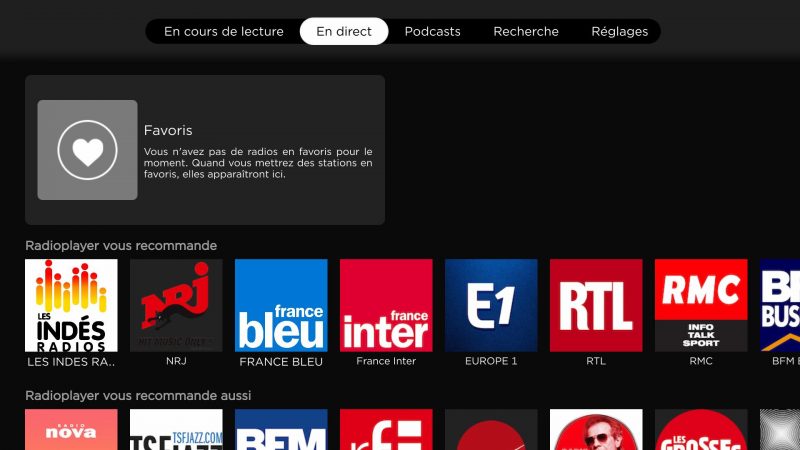Viewport: 800px width, 450px height.
Task: Start the RMC Info Talk Sport logo
Action: (701, 305)
